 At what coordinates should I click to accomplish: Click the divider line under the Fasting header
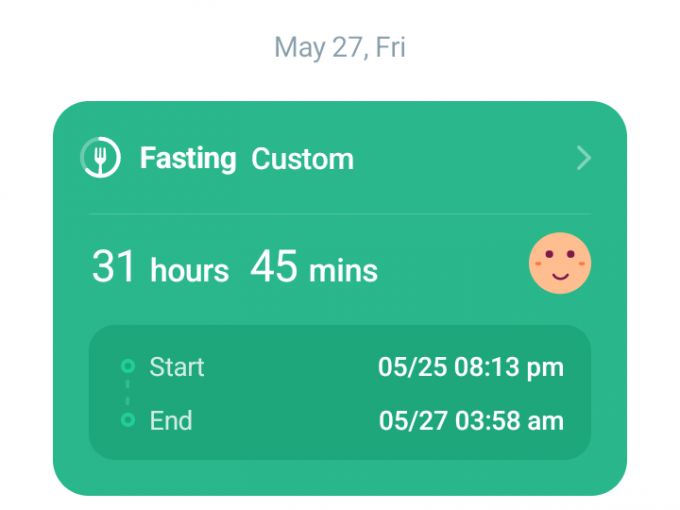(x=340, y=214)
